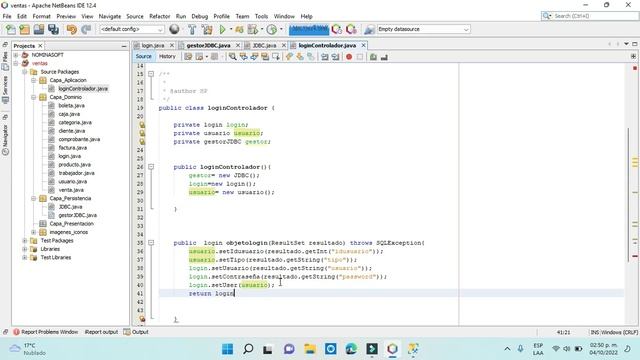Click the Shift Line Left editor icon
Image resolution: width=640 pixels, height=360 pixels.
point(324,57)
